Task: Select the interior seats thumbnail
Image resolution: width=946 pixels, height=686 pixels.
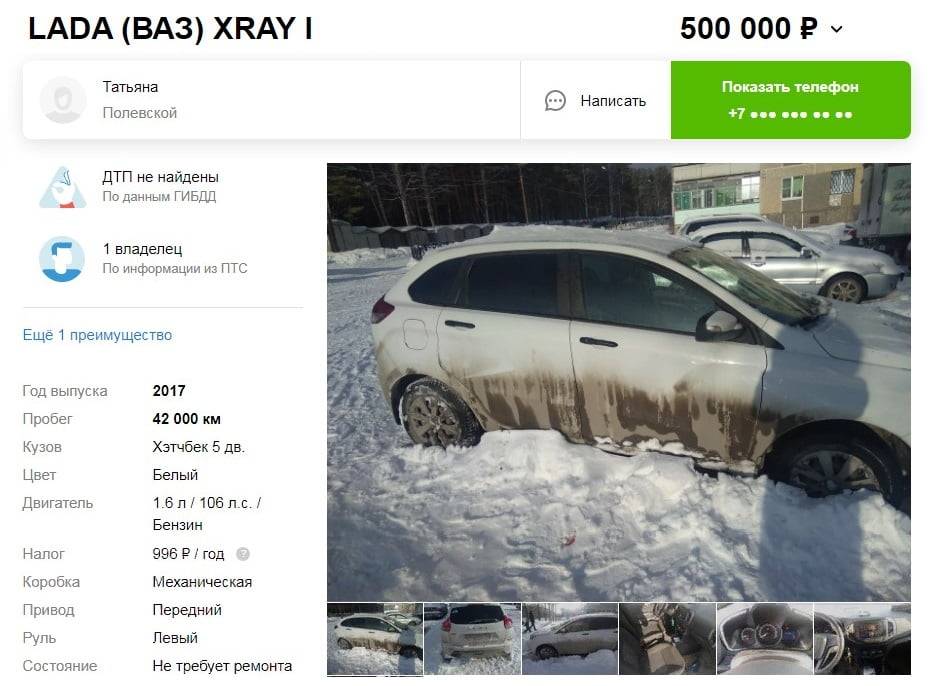Action: 667,639
